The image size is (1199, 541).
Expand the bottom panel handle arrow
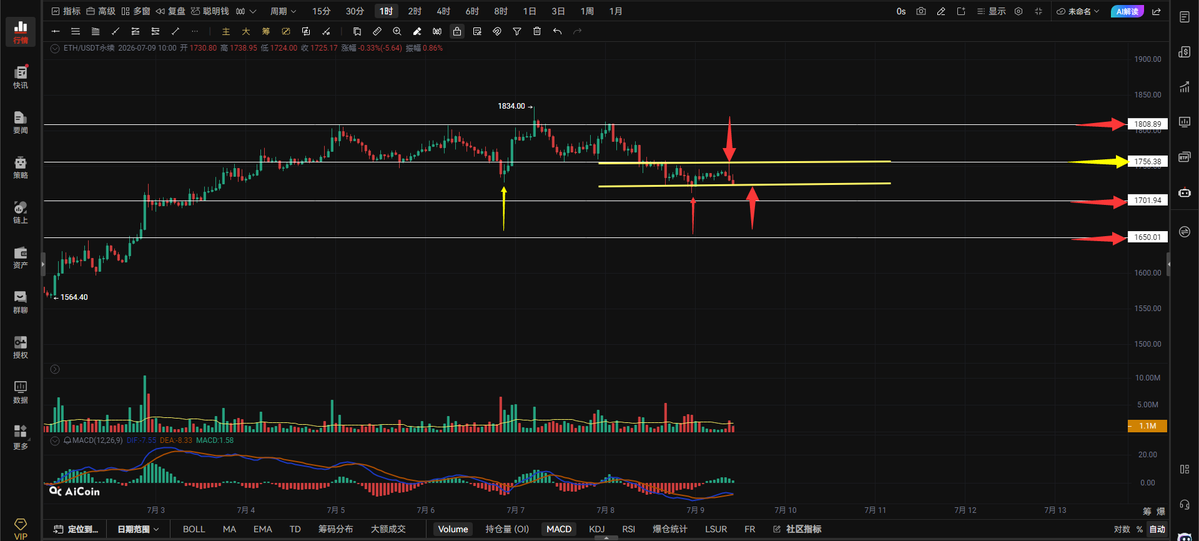[606, 538]
